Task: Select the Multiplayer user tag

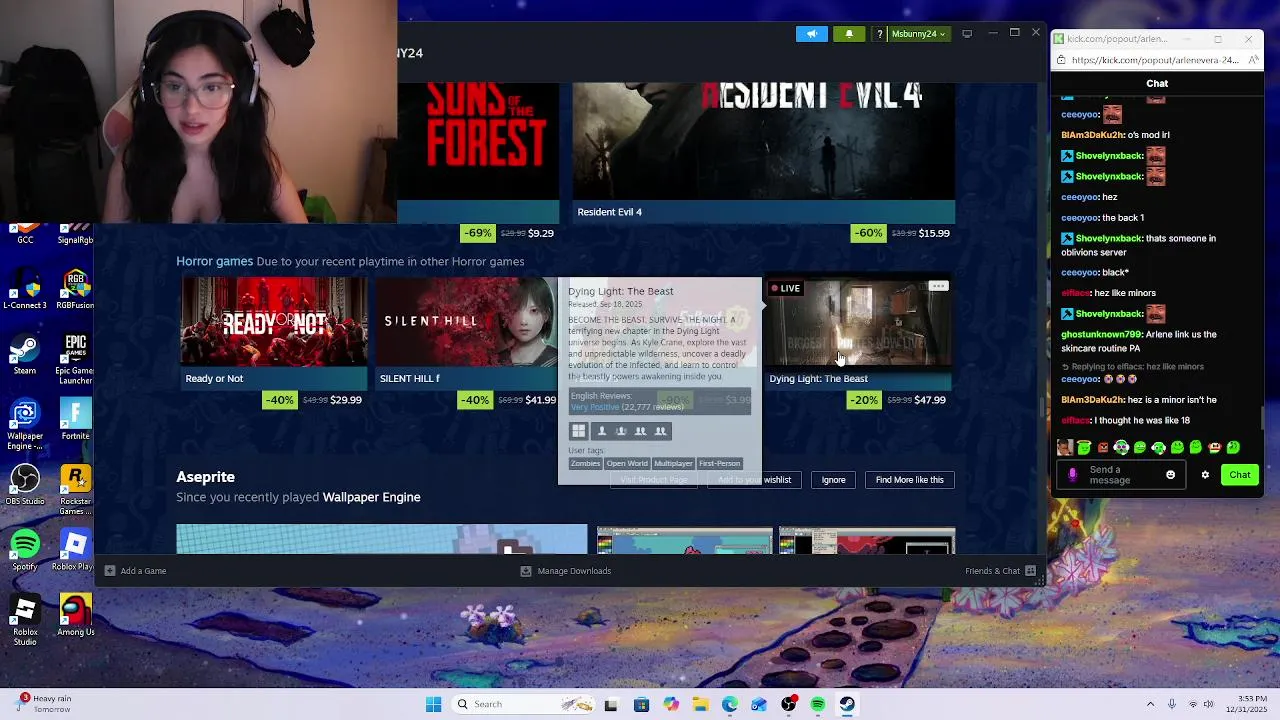Action: pyautogui.click(x=673, y=464)
